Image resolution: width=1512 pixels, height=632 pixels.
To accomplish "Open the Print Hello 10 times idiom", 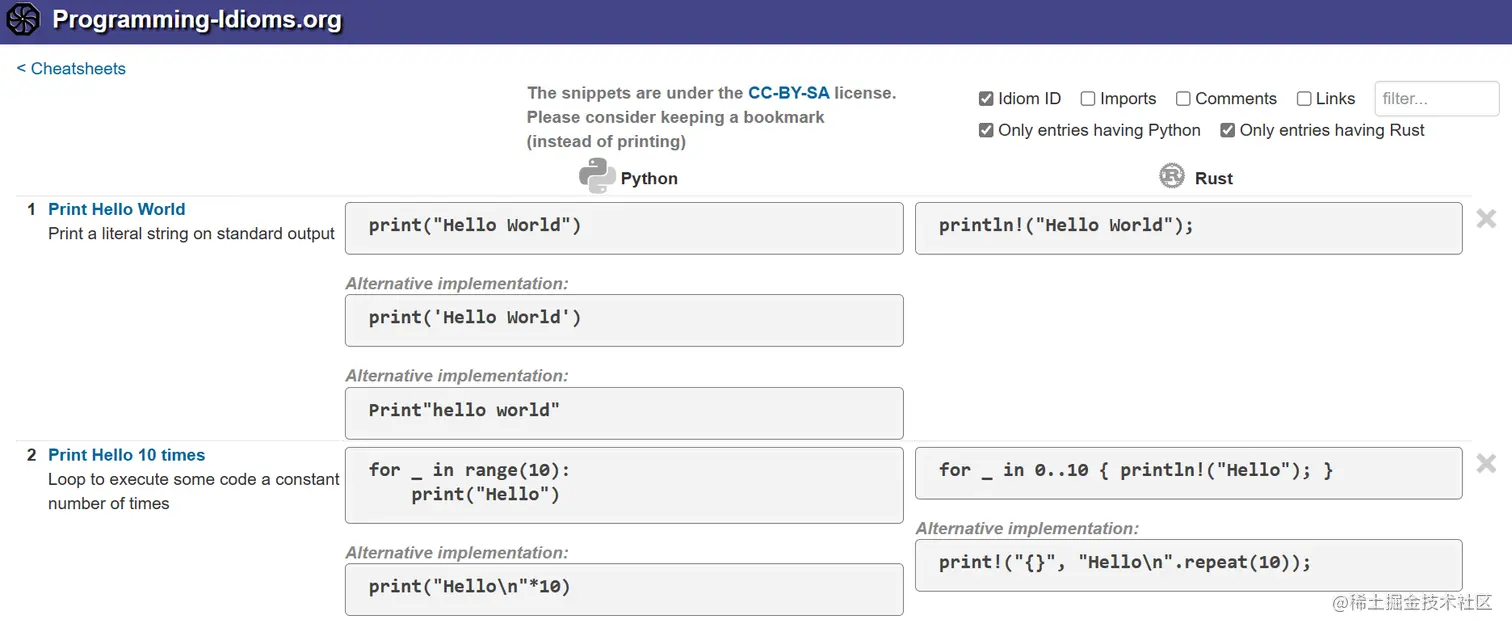I will point(126,455).
